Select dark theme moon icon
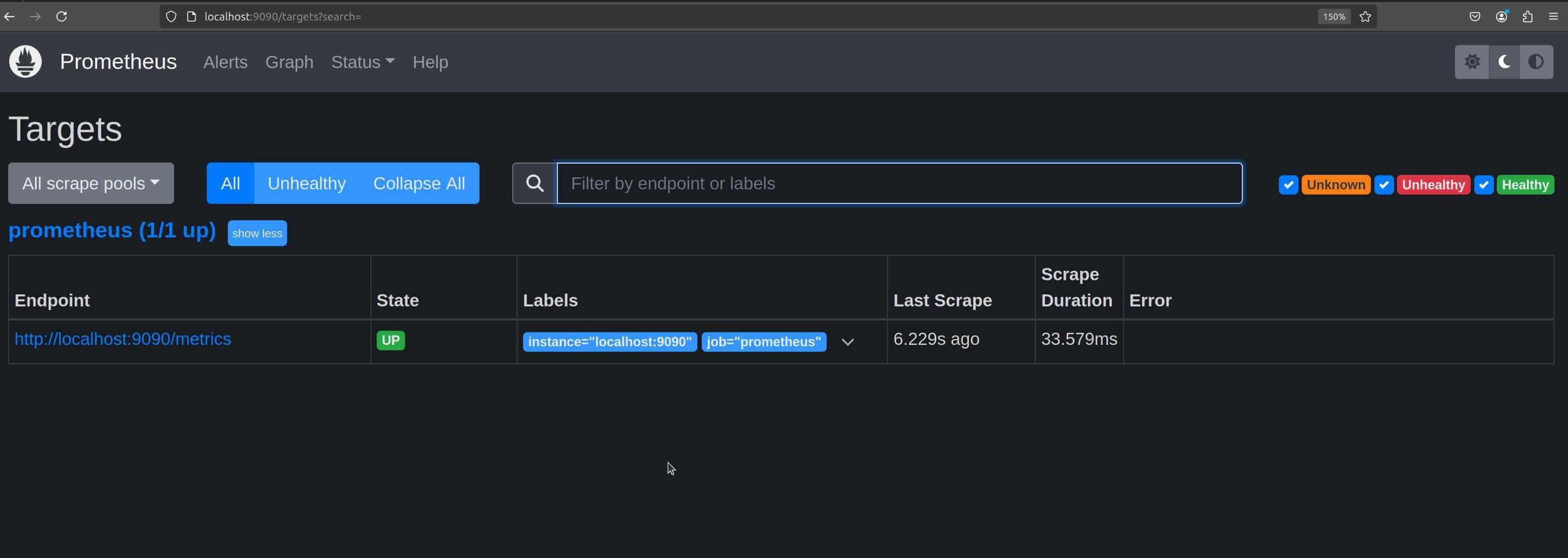Screen dimensions: 1568x558 (x=1504, y=62)
